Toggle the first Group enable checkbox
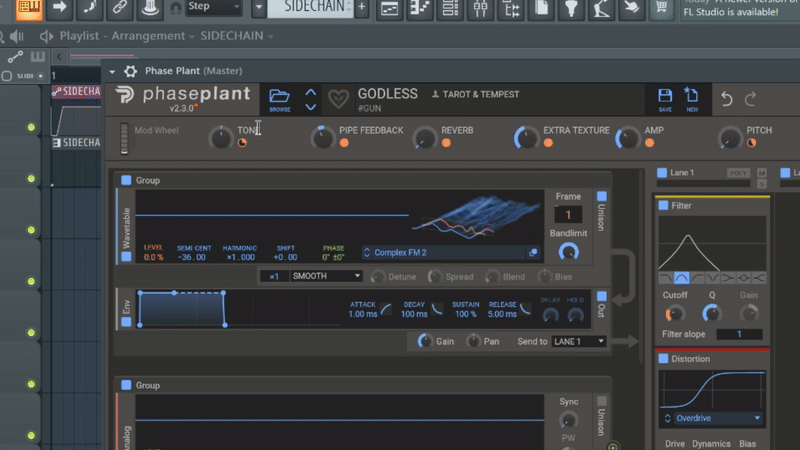800x450 pixels. click(x=126, y=180)
